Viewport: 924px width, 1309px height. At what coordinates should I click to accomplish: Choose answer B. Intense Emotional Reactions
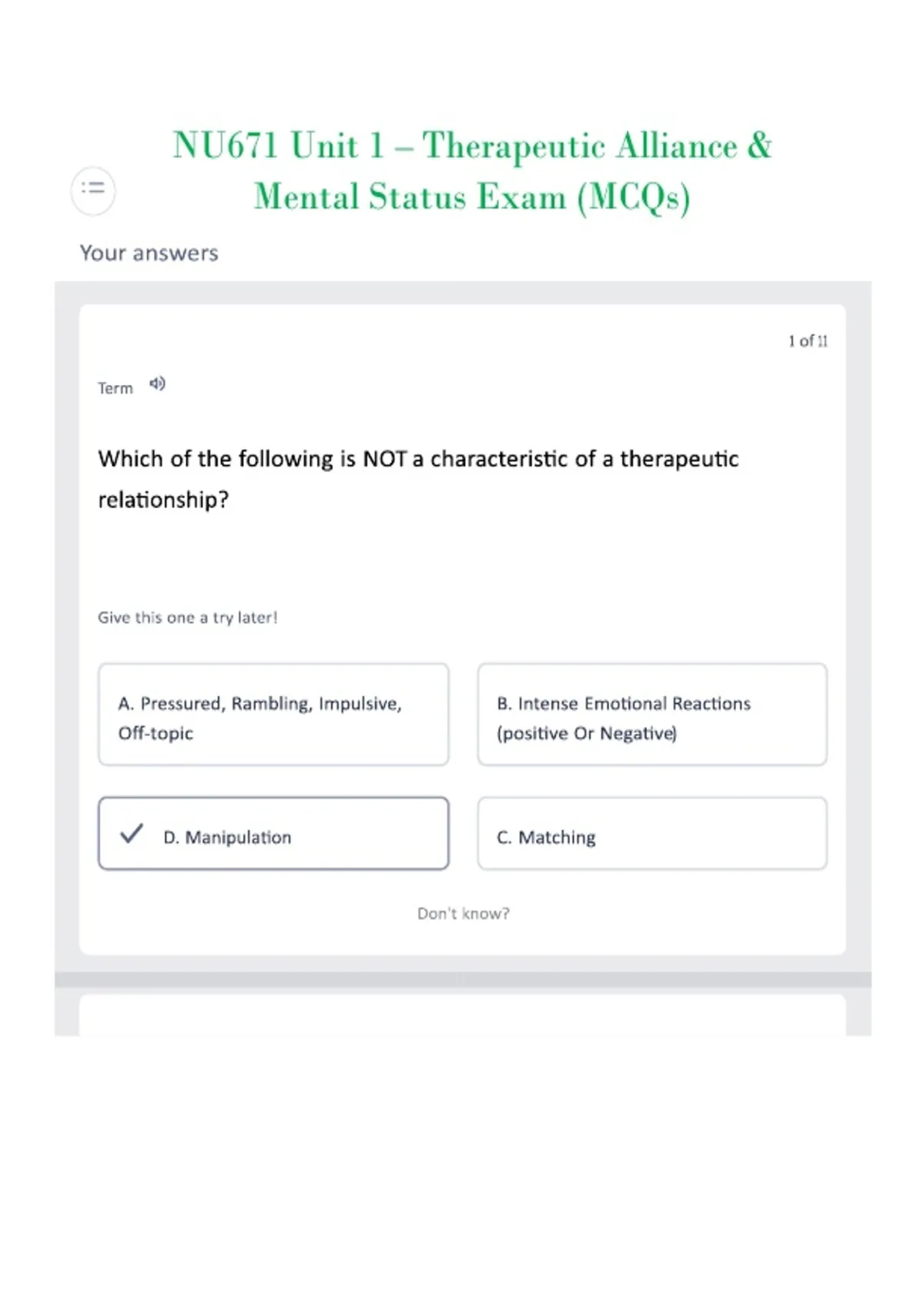coord(652,715)
